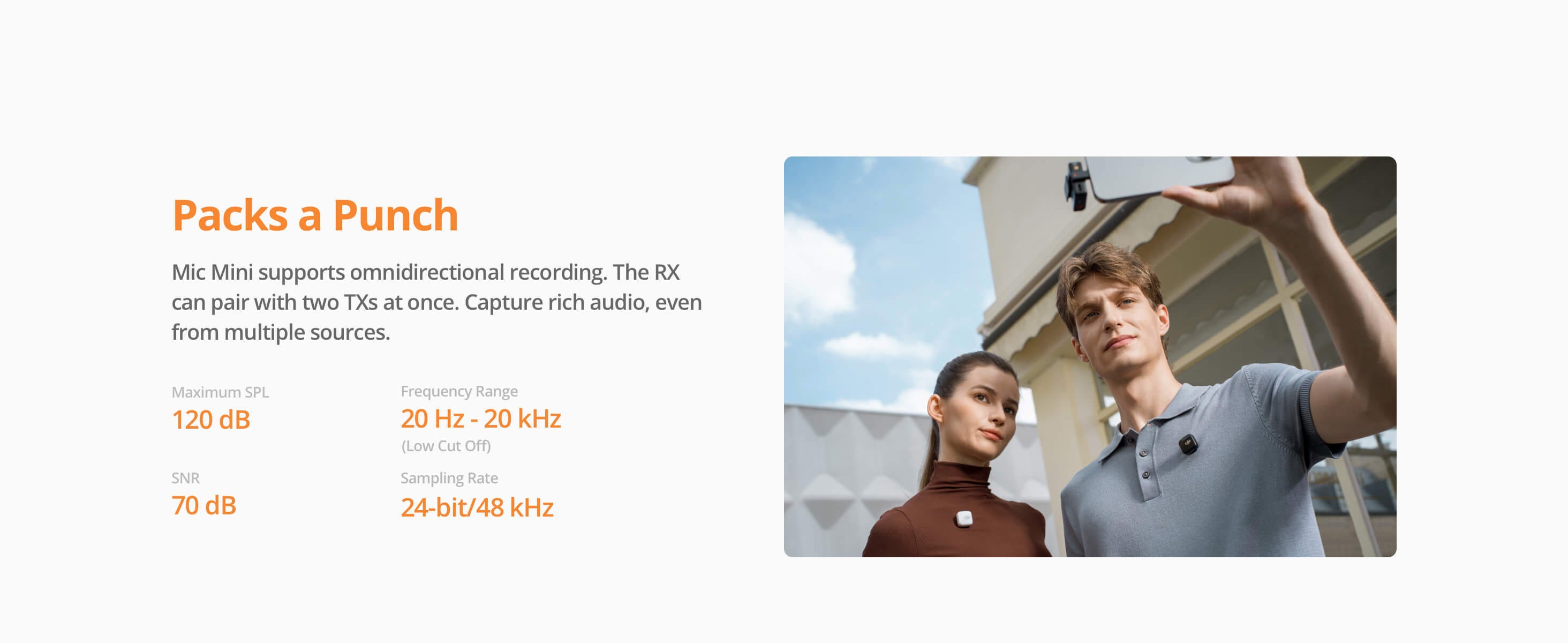The height and width of the screenshot is (643, 1568).
Task: Click the white mic on woman's sweater
Action: (x=963, y=519)
